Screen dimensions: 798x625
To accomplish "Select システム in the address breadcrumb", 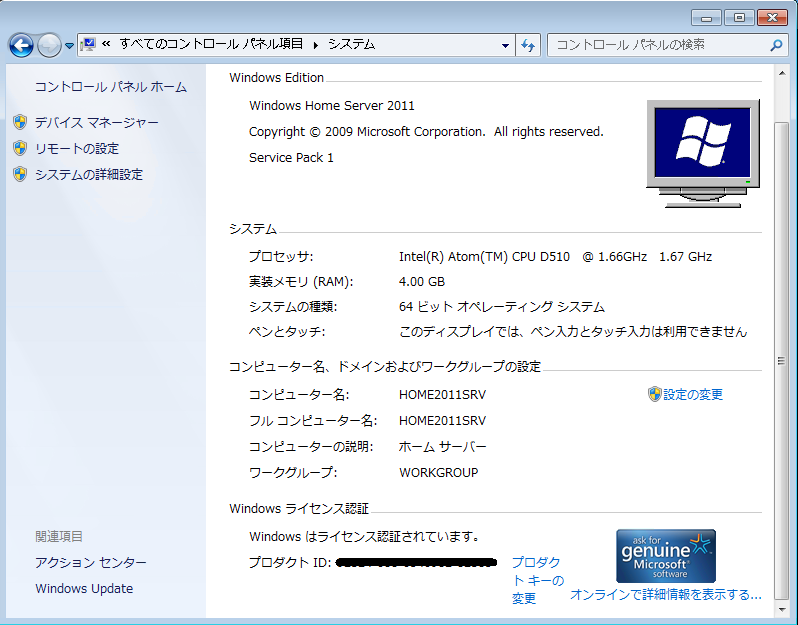I will coord(351,44).
